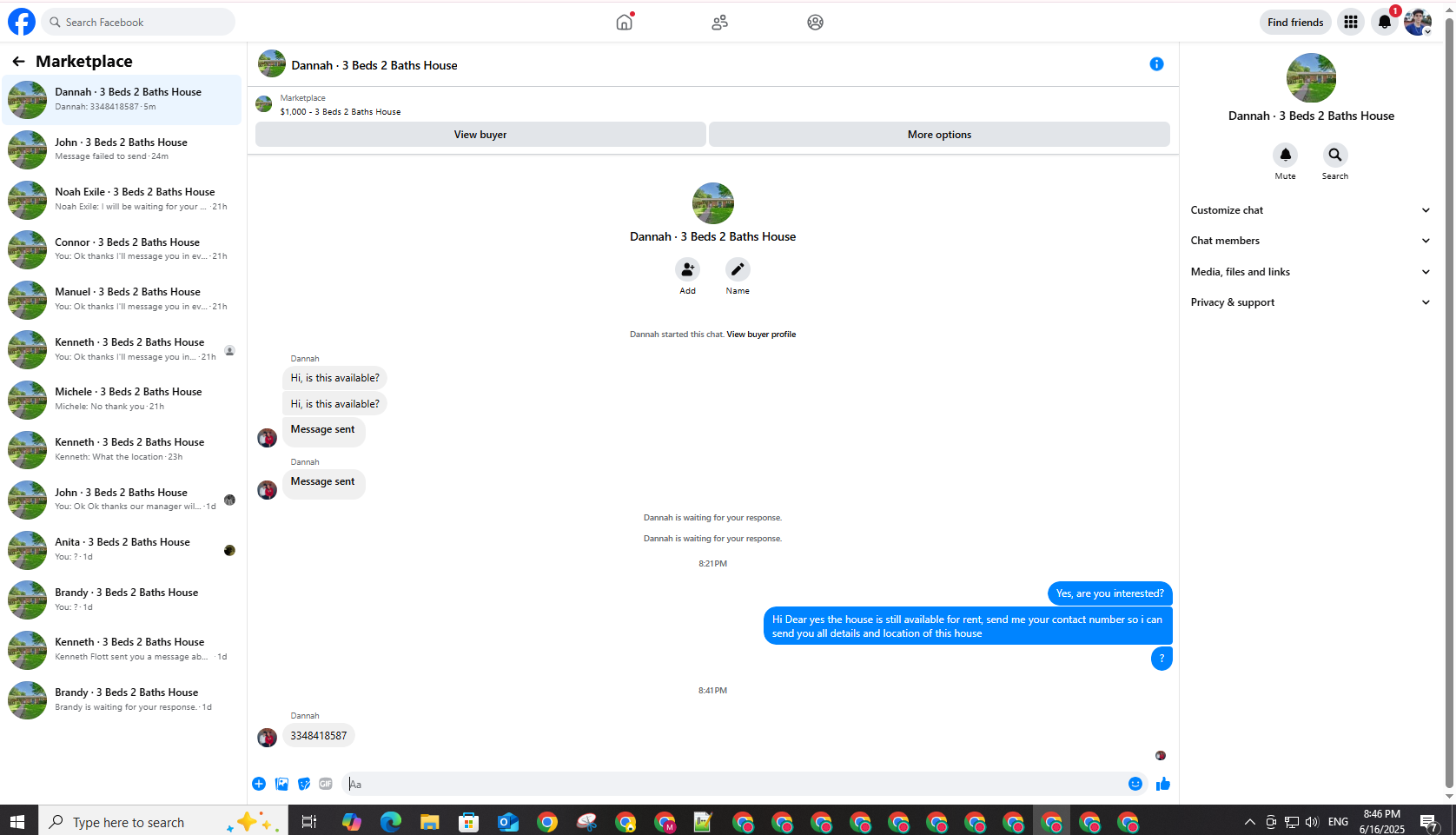1456x835 pixels.
Task: Choose a sticker from the composer
Action: click(x=304, y=784)
